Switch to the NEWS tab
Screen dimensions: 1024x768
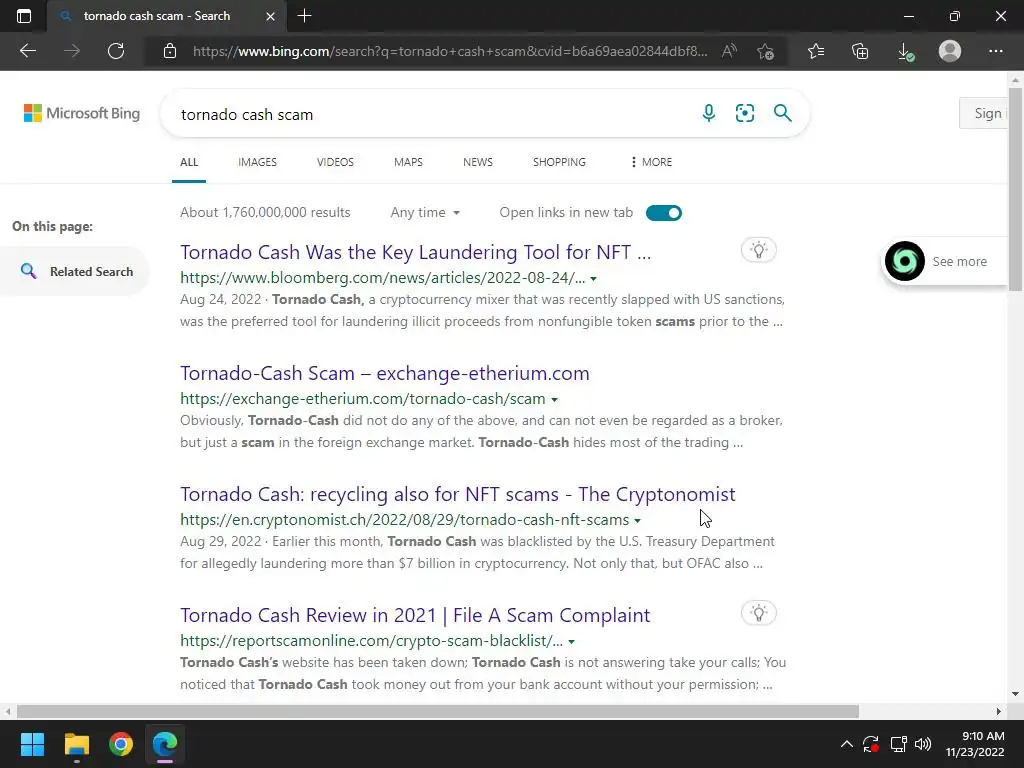click(x=478, y=162)
